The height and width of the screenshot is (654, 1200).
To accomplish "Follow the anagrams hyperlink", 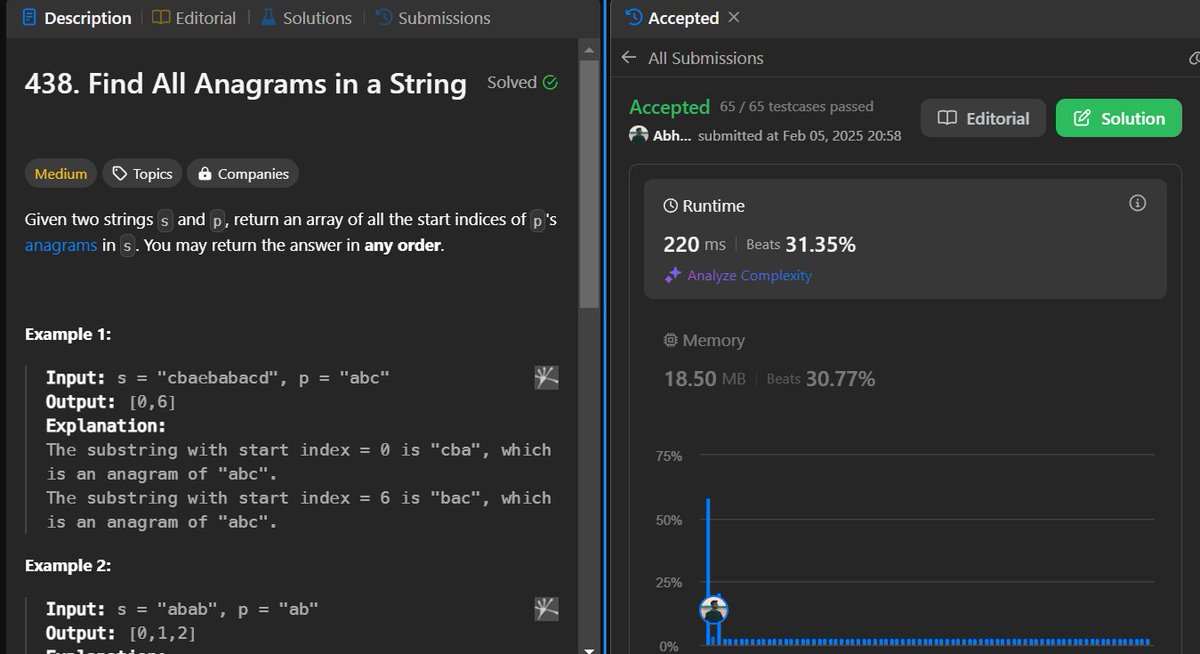I will pyautogui.click(x=61, y=244).
